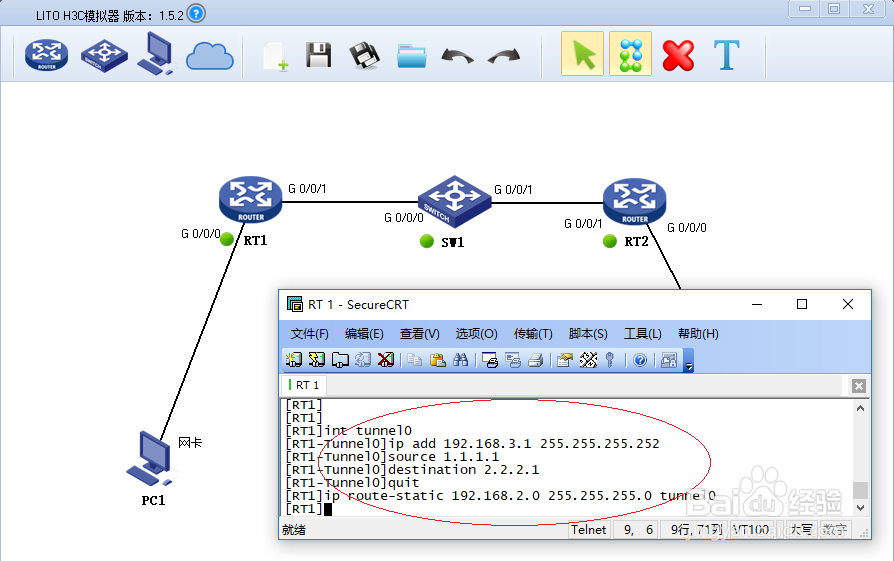Redo the action in LITO
Screen dimensions: 894x561
(504, 56)
